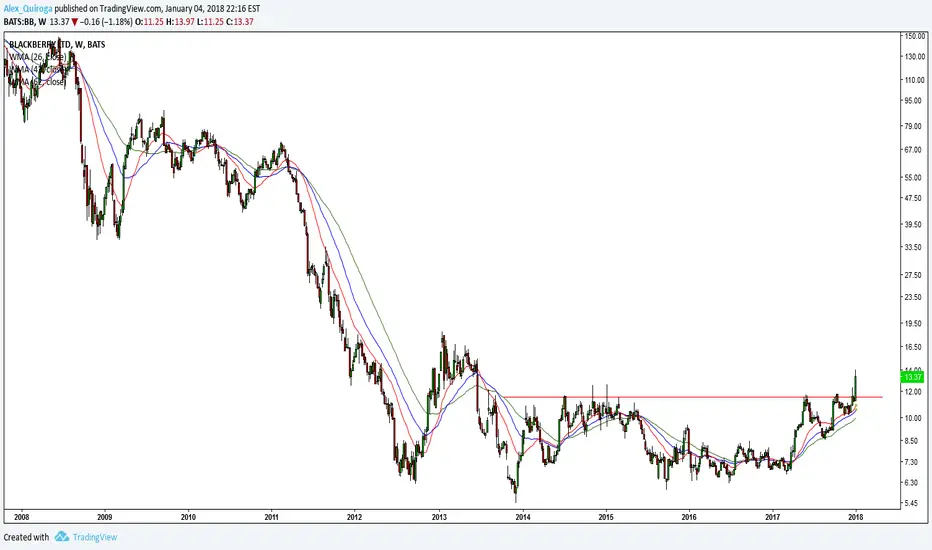
Task: Click the red down-arrow change indicator
Action: pos(75,22)
